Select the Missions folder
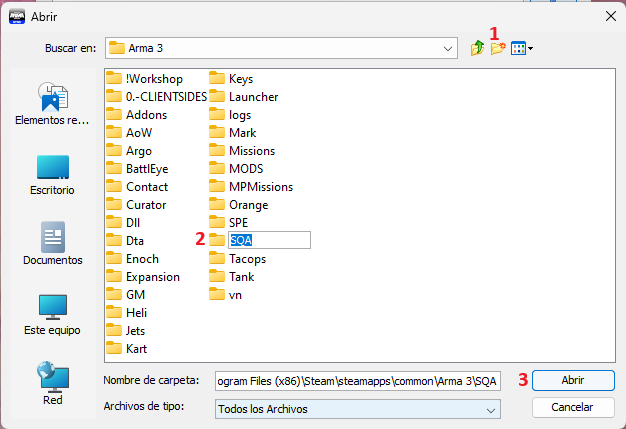This screenshot has width=626, height=429. coord(242,151)
